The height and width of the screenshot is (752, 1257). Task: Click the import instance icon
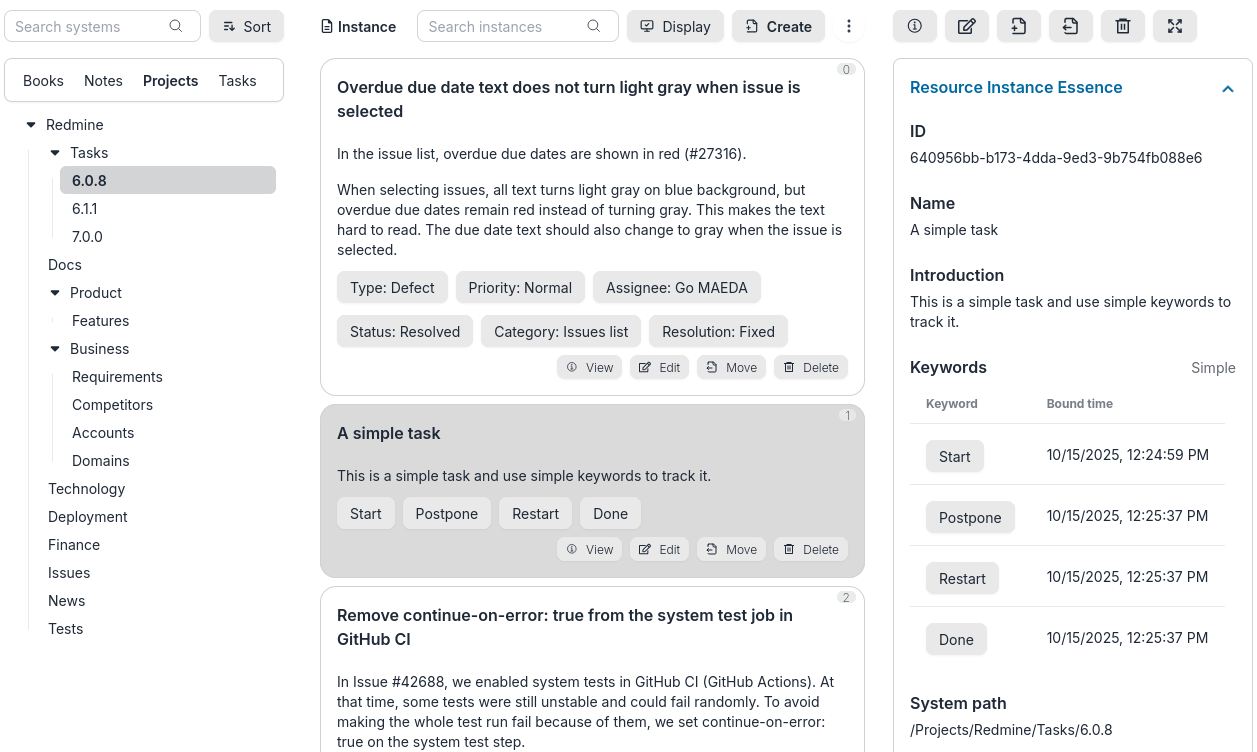[1018, 26]
